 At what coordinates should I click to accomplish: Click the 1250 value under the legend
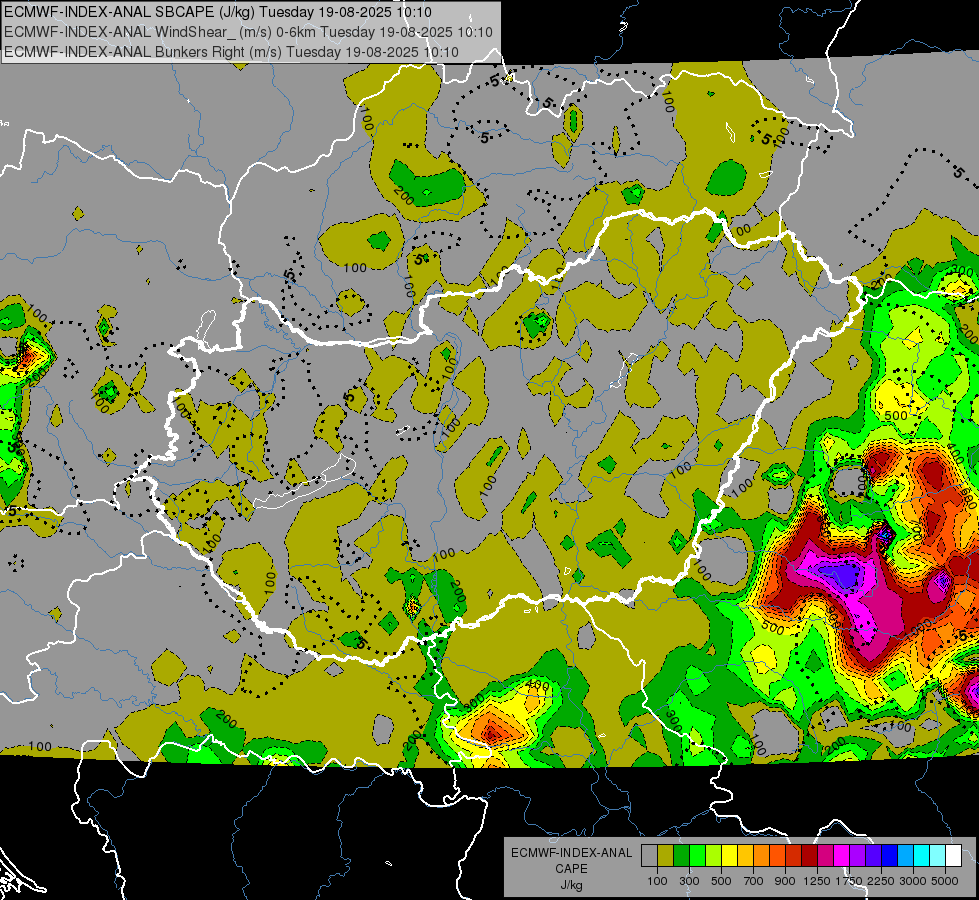coord(817,881)
